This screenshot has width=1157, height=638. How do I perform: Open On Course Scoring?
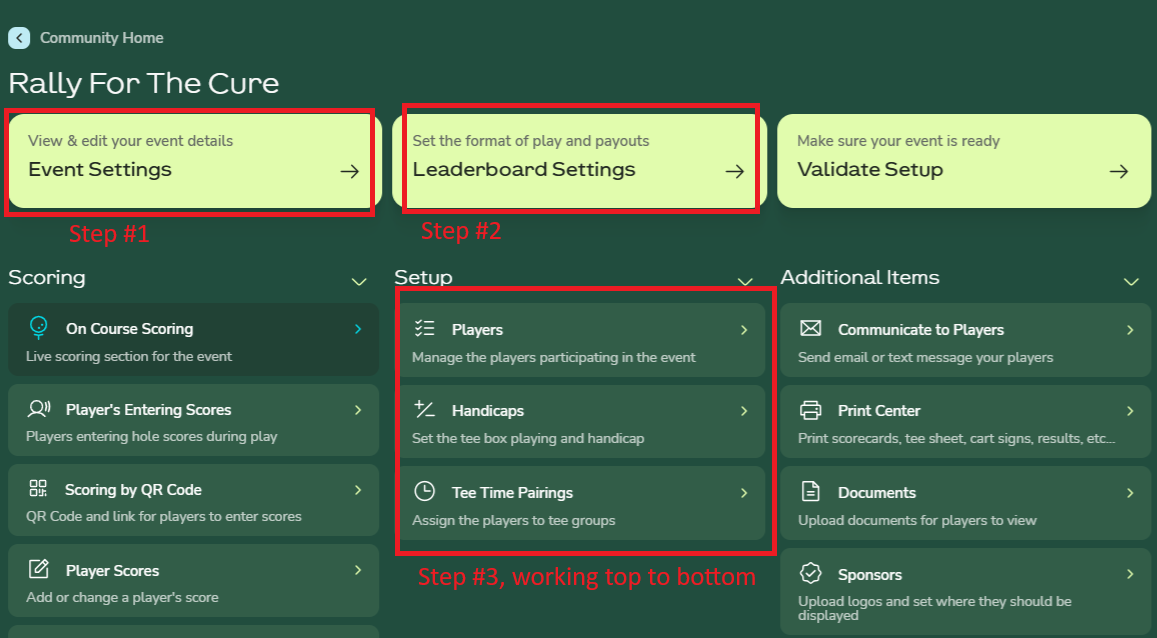point(193,339)
